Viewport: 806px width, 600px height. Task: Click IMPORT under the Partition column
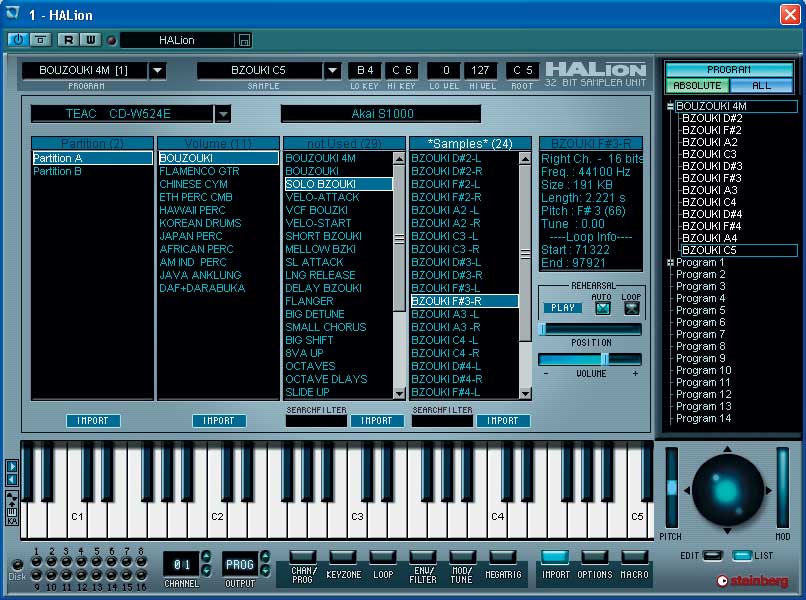(93, 421)
